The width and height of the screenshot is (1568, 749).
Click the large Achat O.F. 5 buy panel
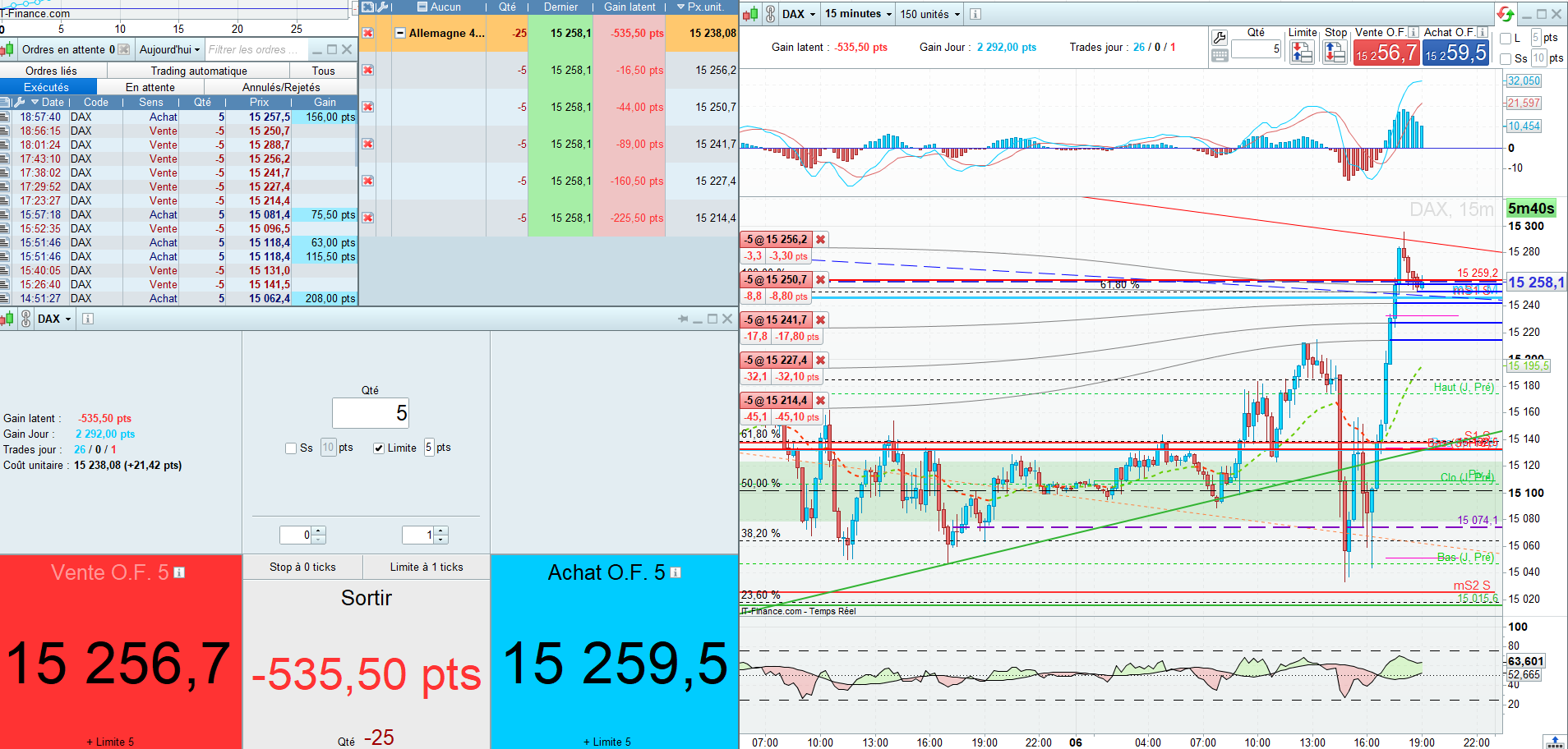(x=615, y=651)
